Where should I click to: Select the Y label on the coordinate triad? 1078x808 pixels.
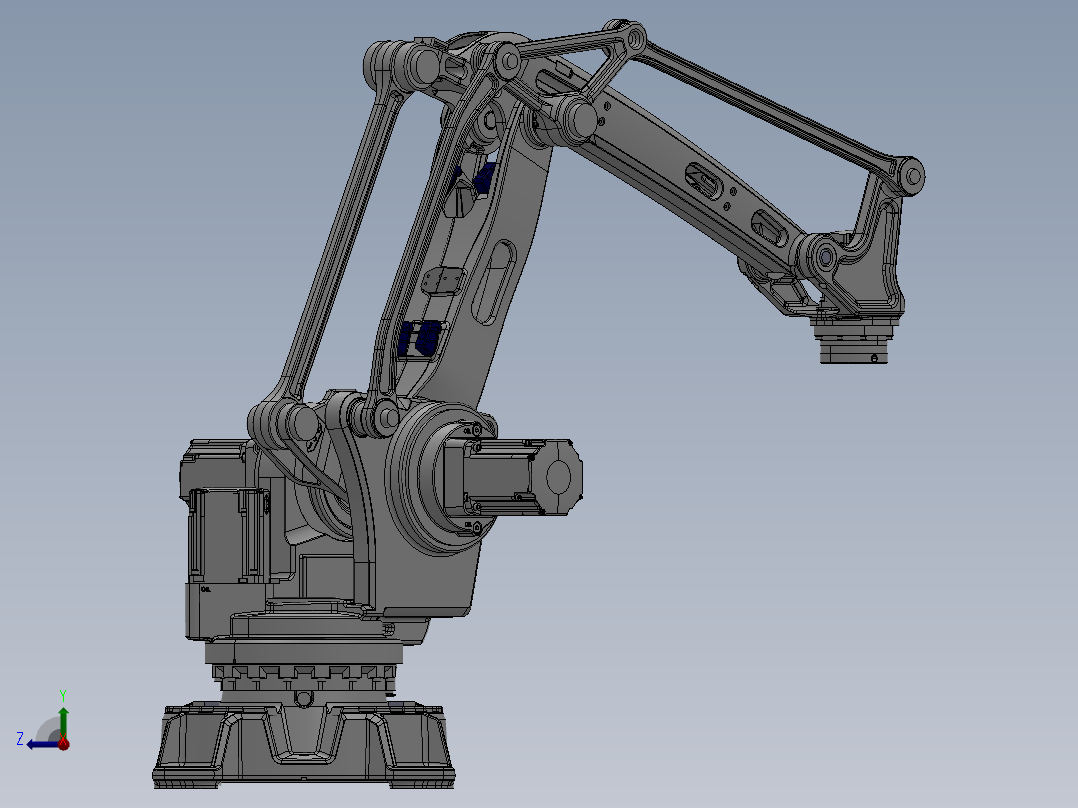point(62,693)
